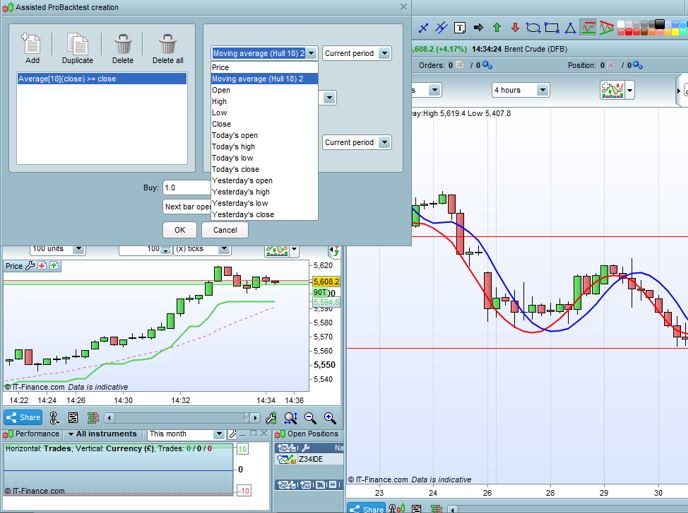Close the Assisted ProBacktest creation dialog
Viewport: 688px width, 513px height.
coord(403,7)
